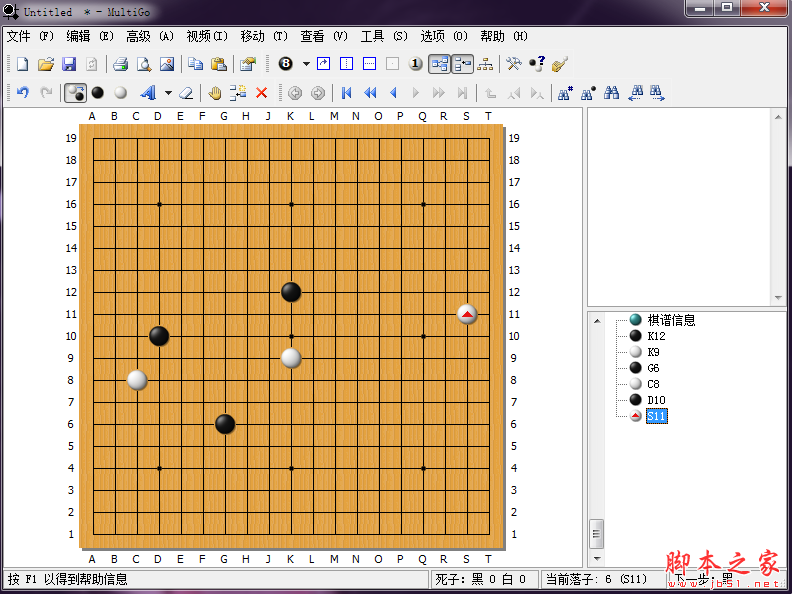The height and width of the screenshot is (595, 792).
Task: Open dropdown arrow beside text label tool
Action: click(168, 93)
